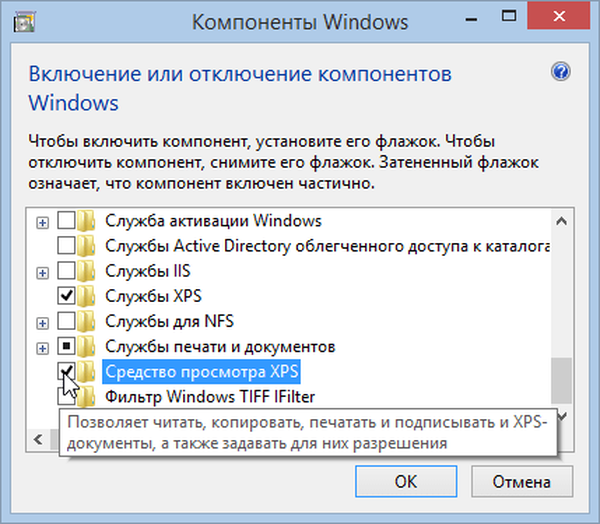Click folder icon beside Службы для NFS

[x=87, y=321]
